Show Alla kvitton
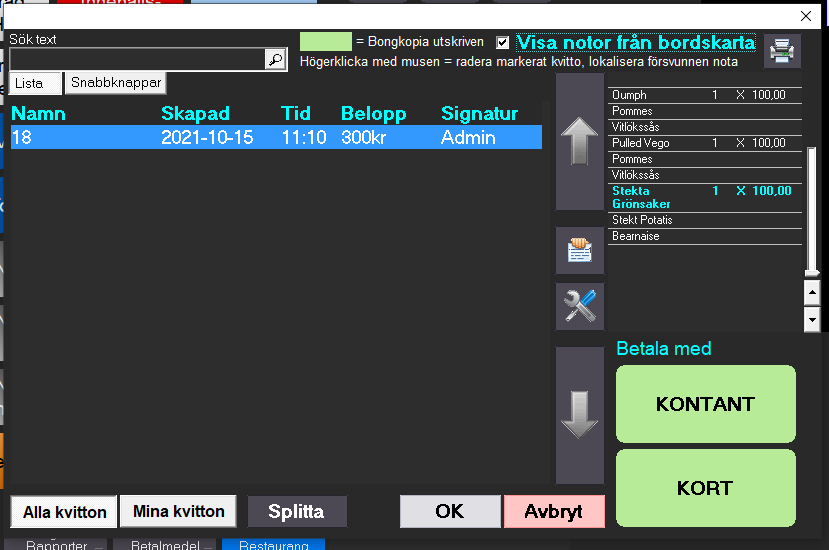 click(65, 511)
